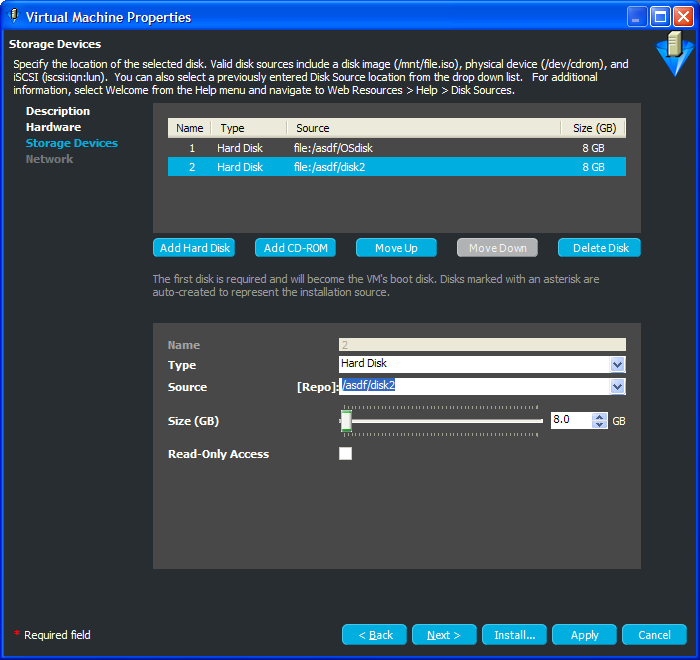The height and width of the screenshot is (660, 700).
Task: Sort by the Name column header
Action: click(x=189, y=128)
